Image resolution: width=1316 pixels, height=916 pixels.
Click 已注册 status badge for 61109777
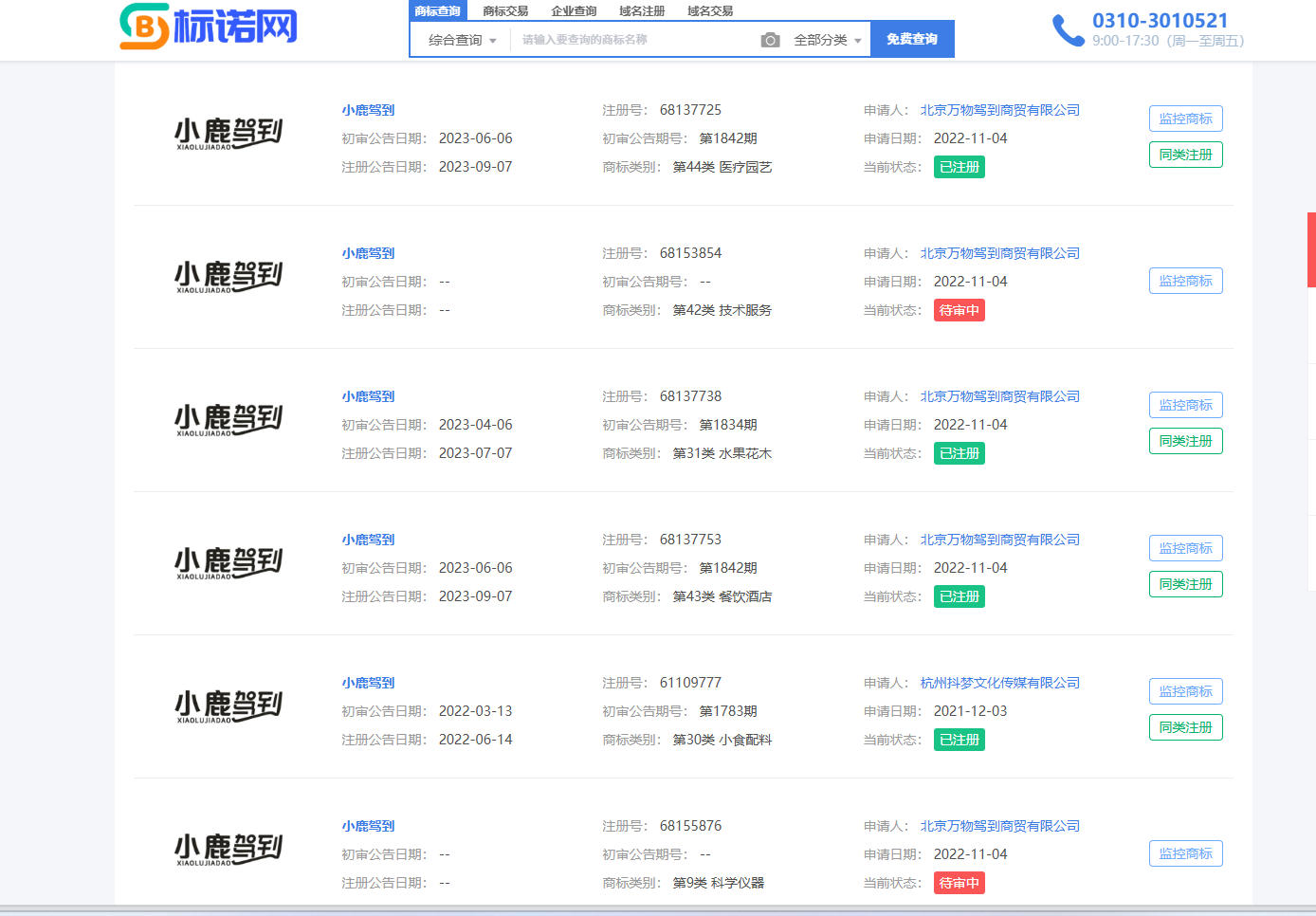tap(960, 740)
